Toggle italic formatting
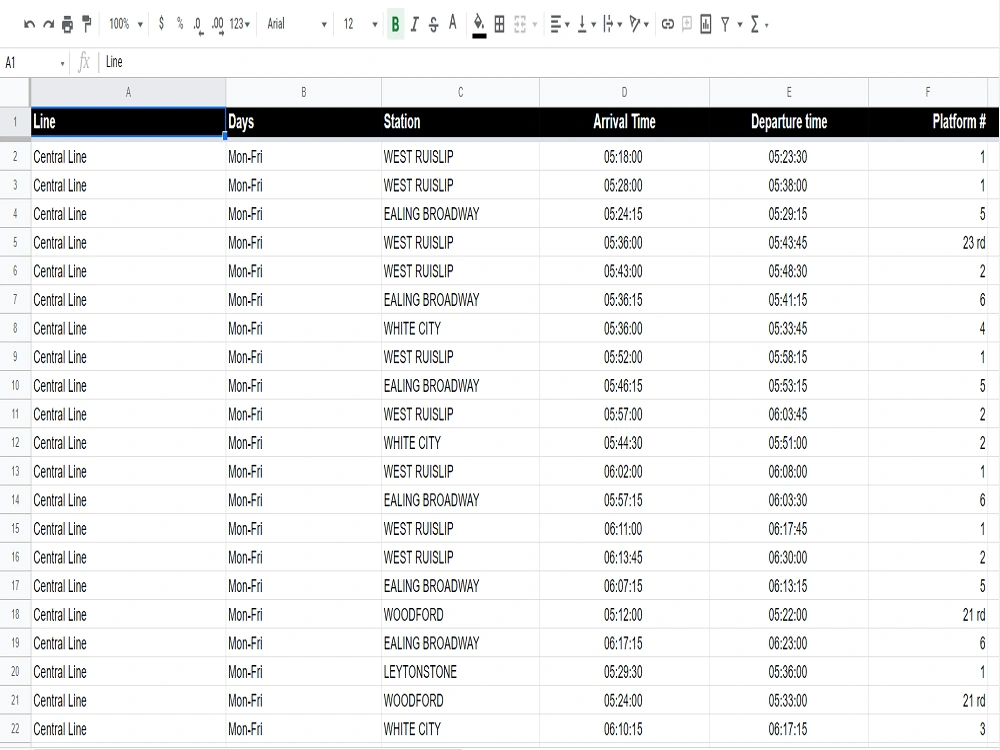This screenshot has width=1000, height=750. (415, 25)
